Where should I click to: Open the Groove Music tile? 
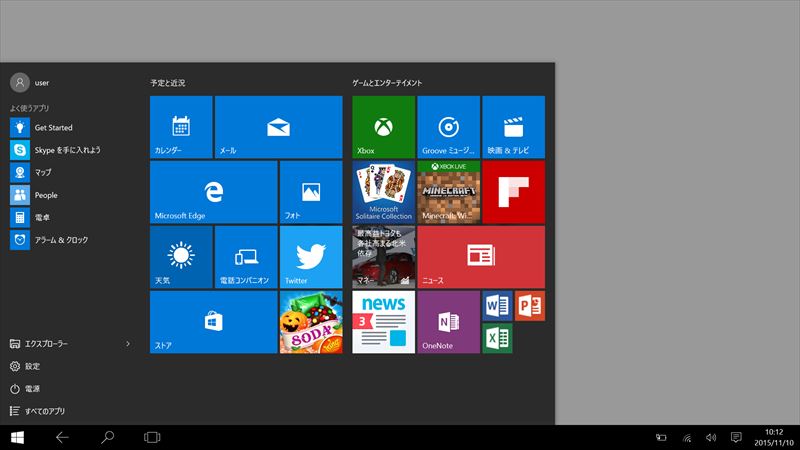click(448, 127)
